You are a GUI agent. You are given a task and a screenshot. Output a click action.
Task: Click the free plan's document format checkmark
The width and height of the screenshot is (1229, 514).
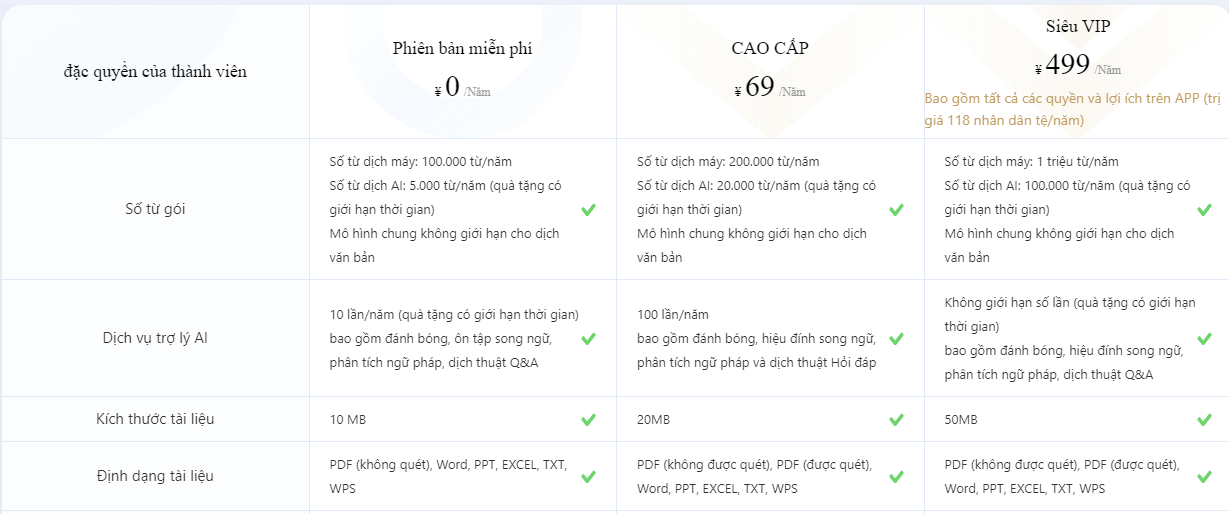click(x=588, y=477)
